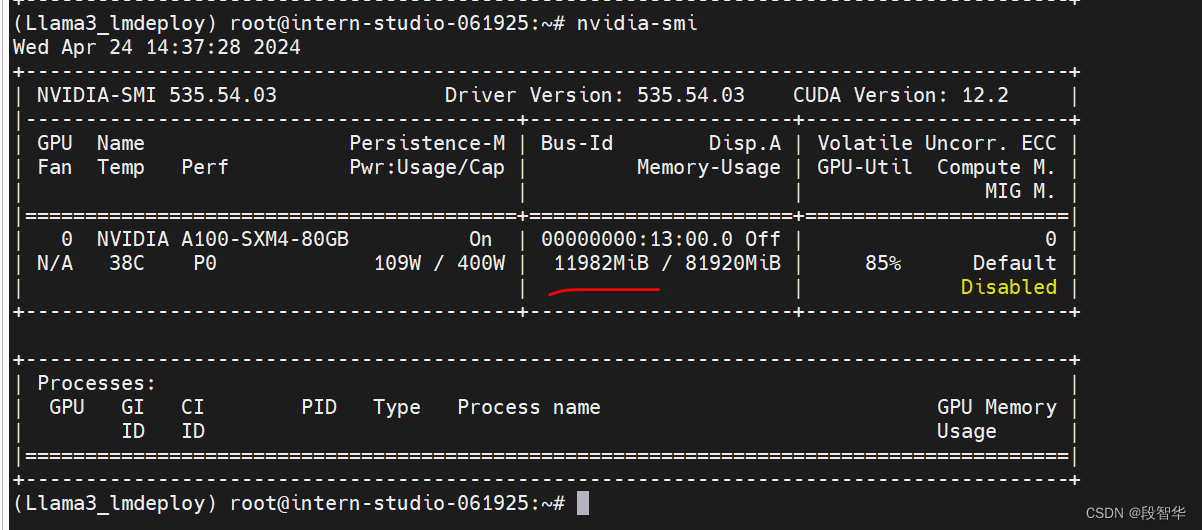
Task: Select Driver Version: 535.54.03 text
Action: point(595,95)
